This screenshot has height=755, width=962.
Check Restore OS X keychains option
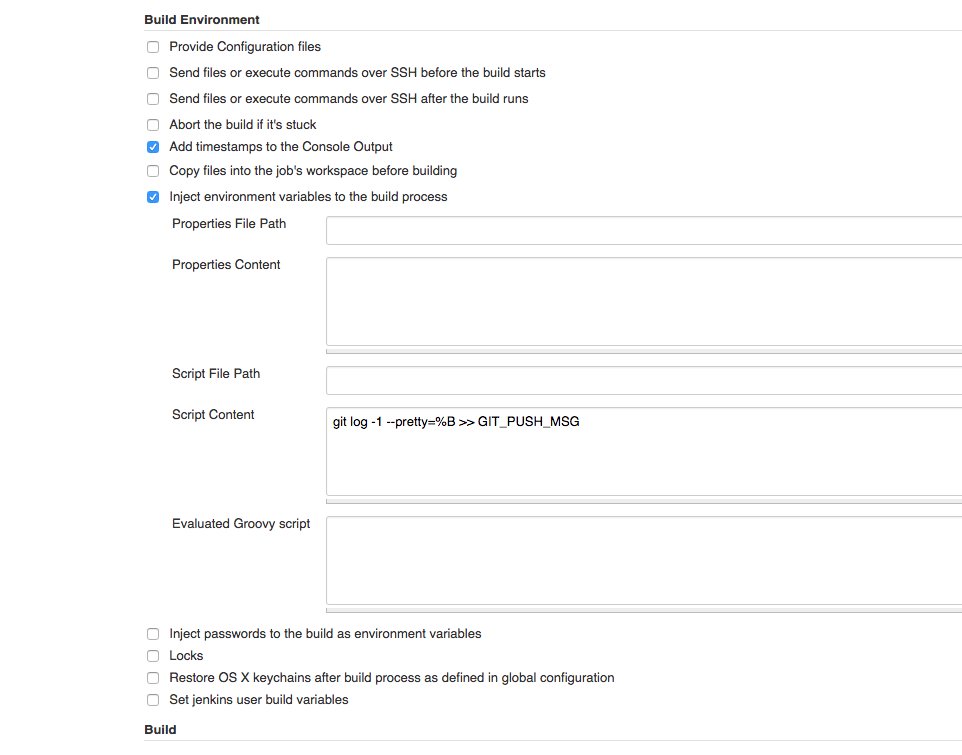coord(153,678)
